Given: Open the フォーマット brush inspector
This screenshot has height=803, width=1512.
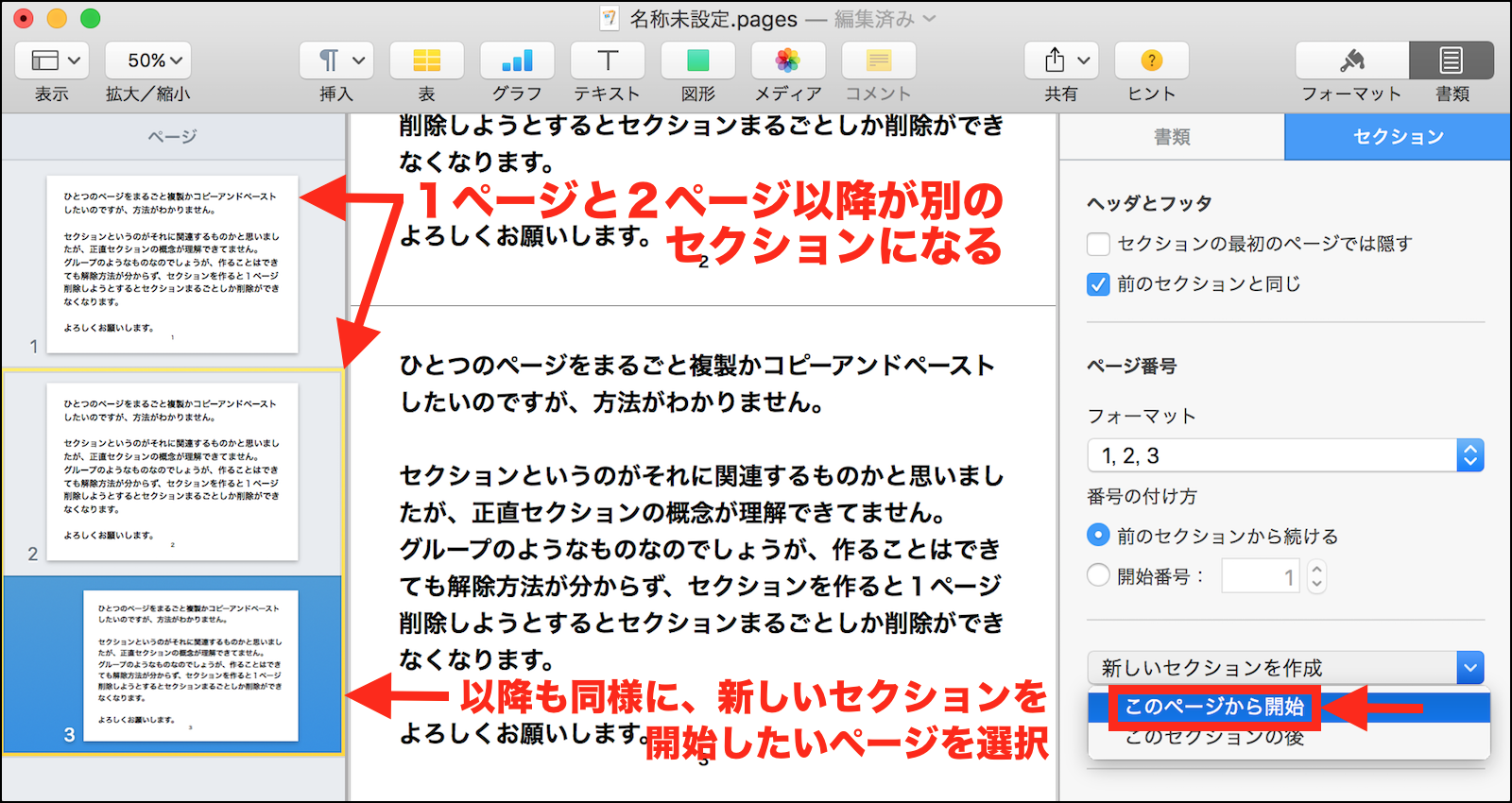Looking at the screenshot, I should (x=1351, y=60).
